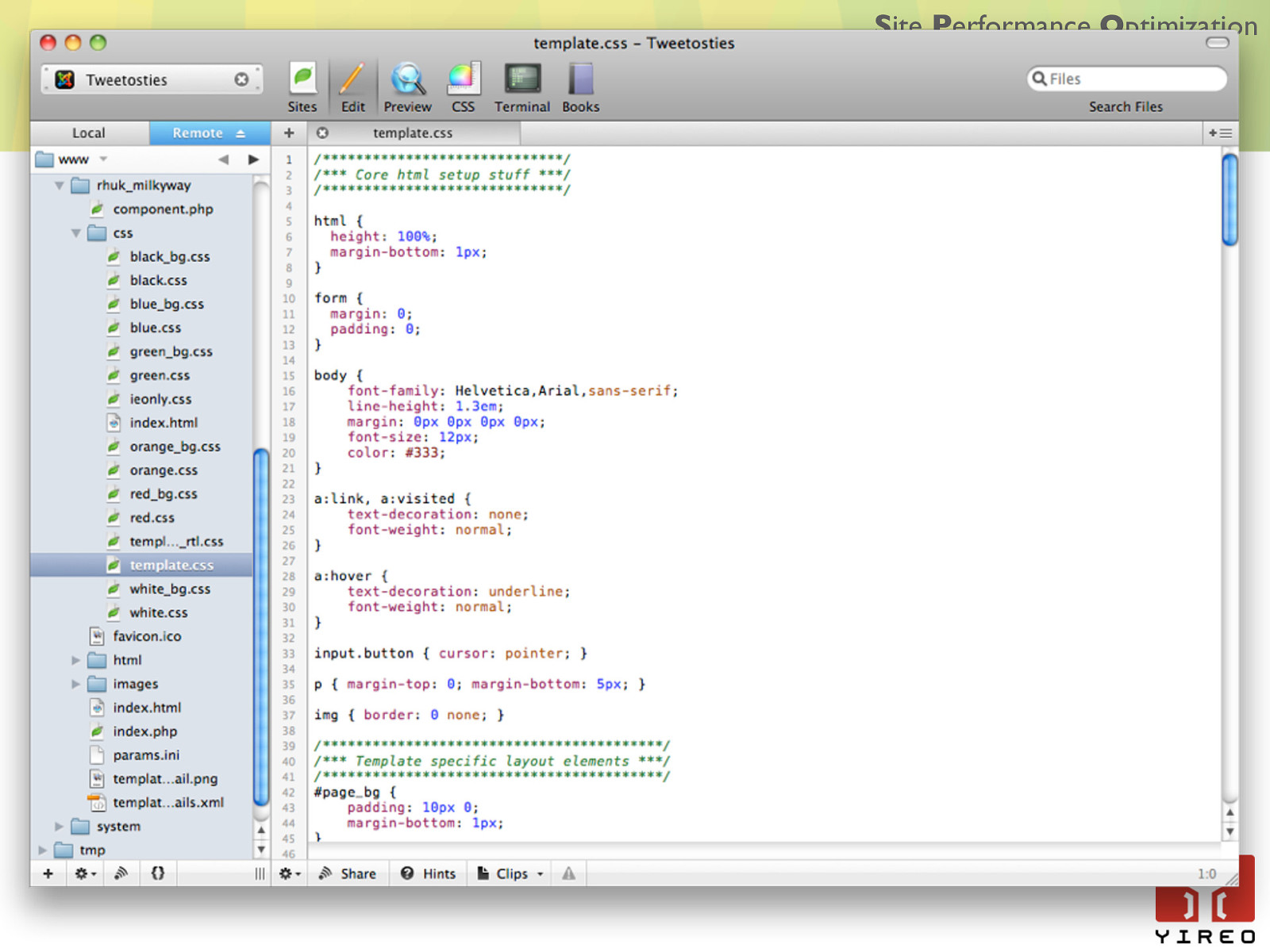Expand the tmp folder
The height and width of the screenshot is (952, 1270).
(42, 850)
